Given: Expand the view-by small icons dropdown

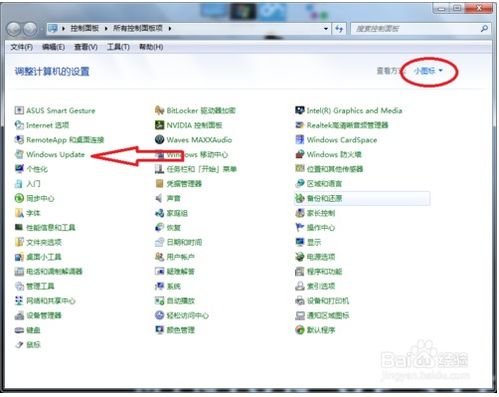Looking at the screenshot, I should click(x=428, y=71).
